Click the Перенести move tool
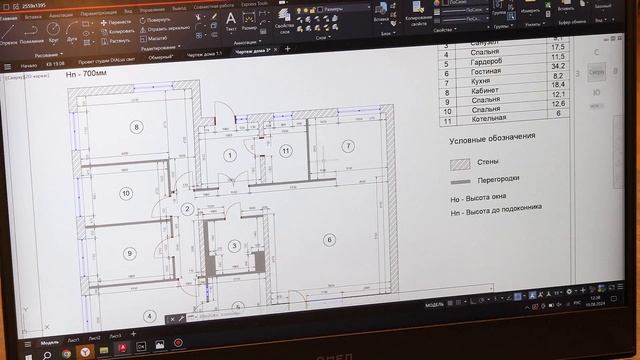Screen dimensions: 640x360 coord(116,22)
